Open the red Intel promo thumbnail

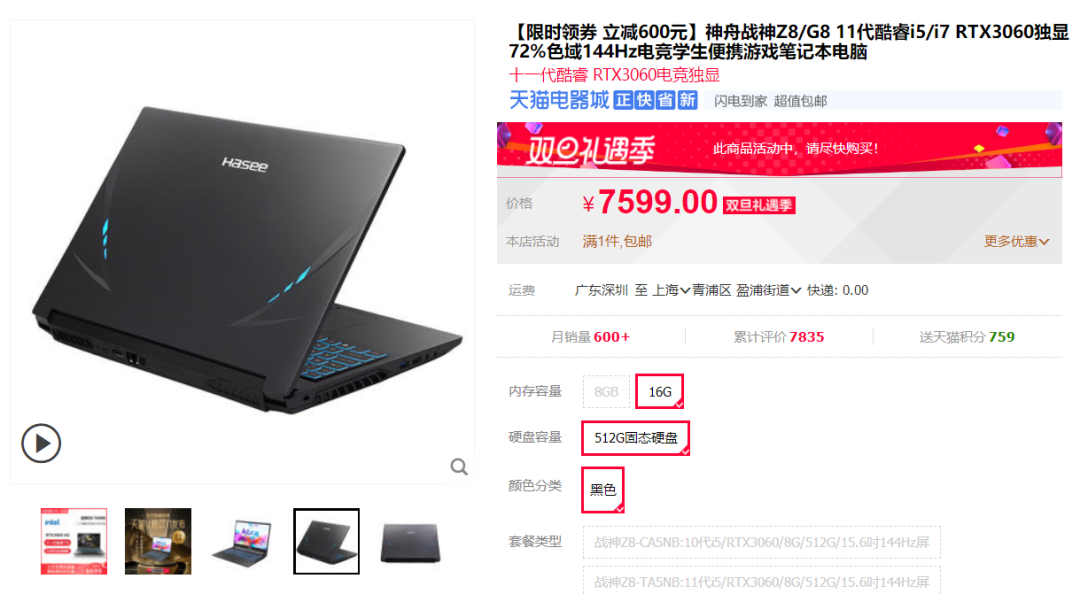coord(74,541)
